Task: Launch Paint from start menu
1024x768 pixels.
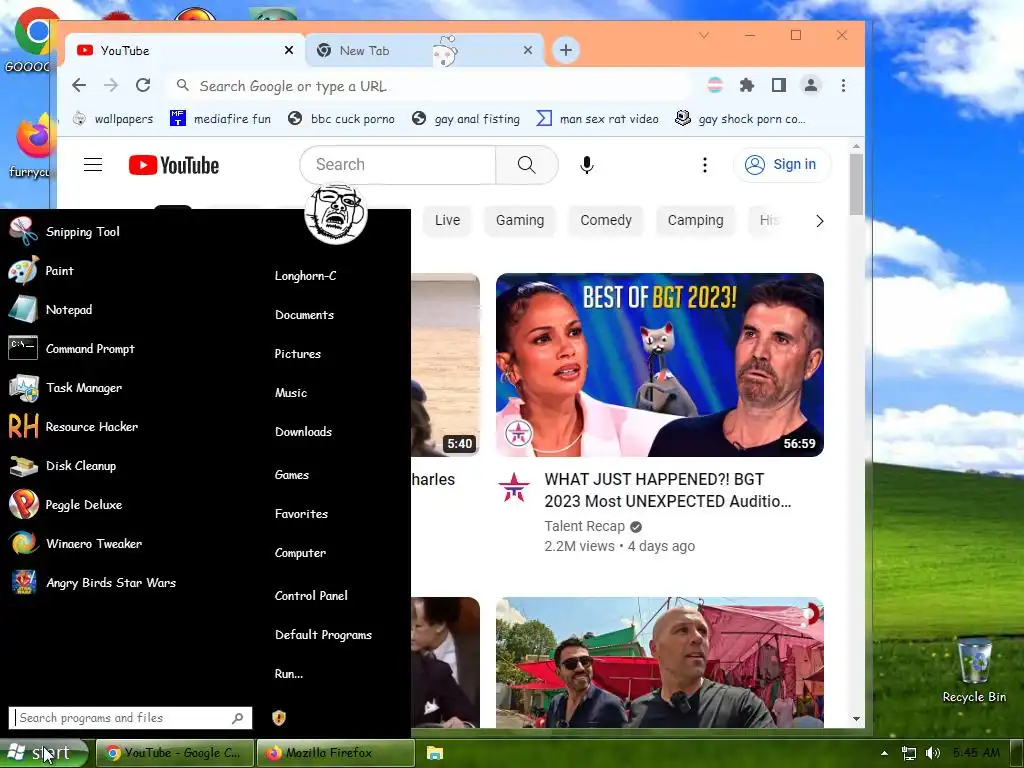Action: click(x=40, y=271)
